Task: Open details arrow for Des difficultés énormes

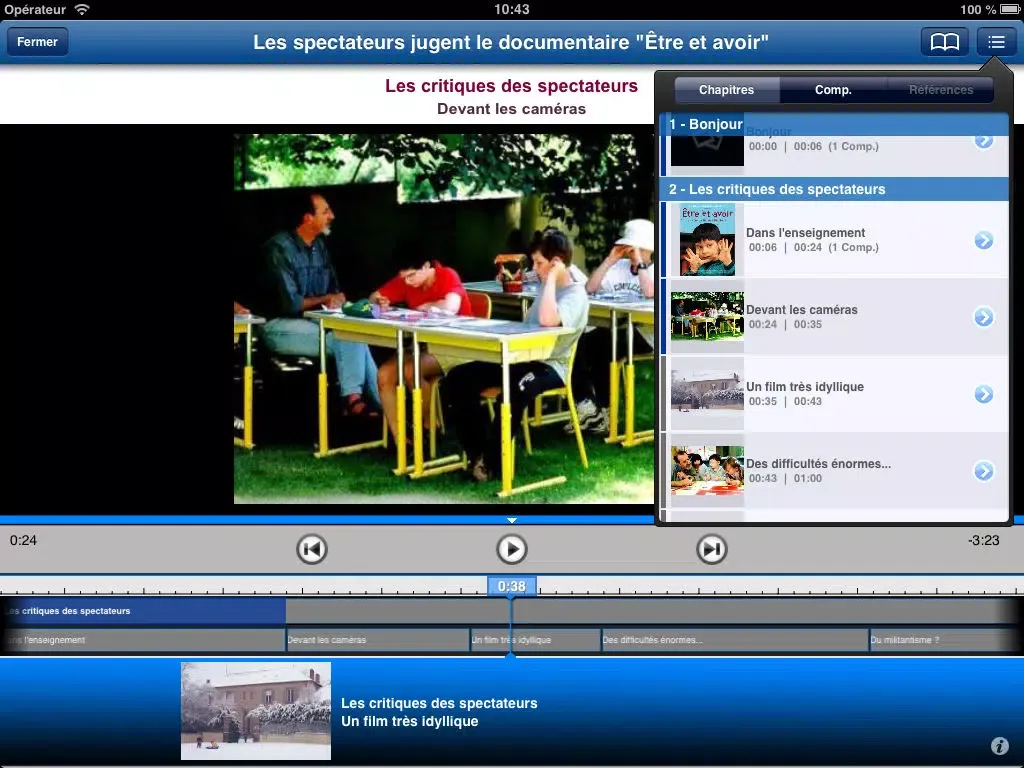Action: click(x=984, y=471)
